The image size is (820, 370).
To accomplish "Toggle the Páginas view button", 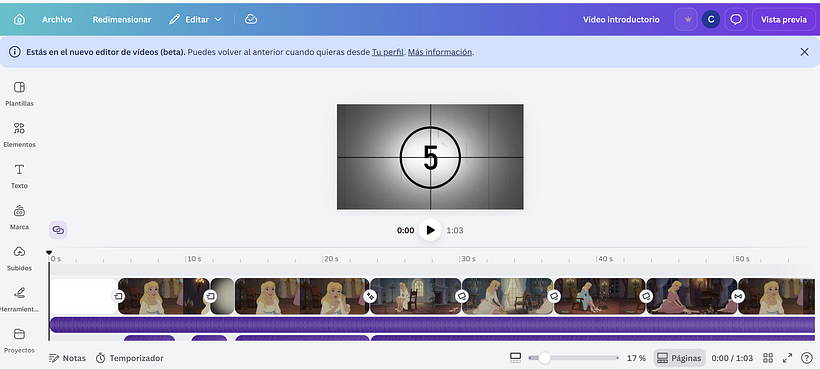I will (679, 358).
